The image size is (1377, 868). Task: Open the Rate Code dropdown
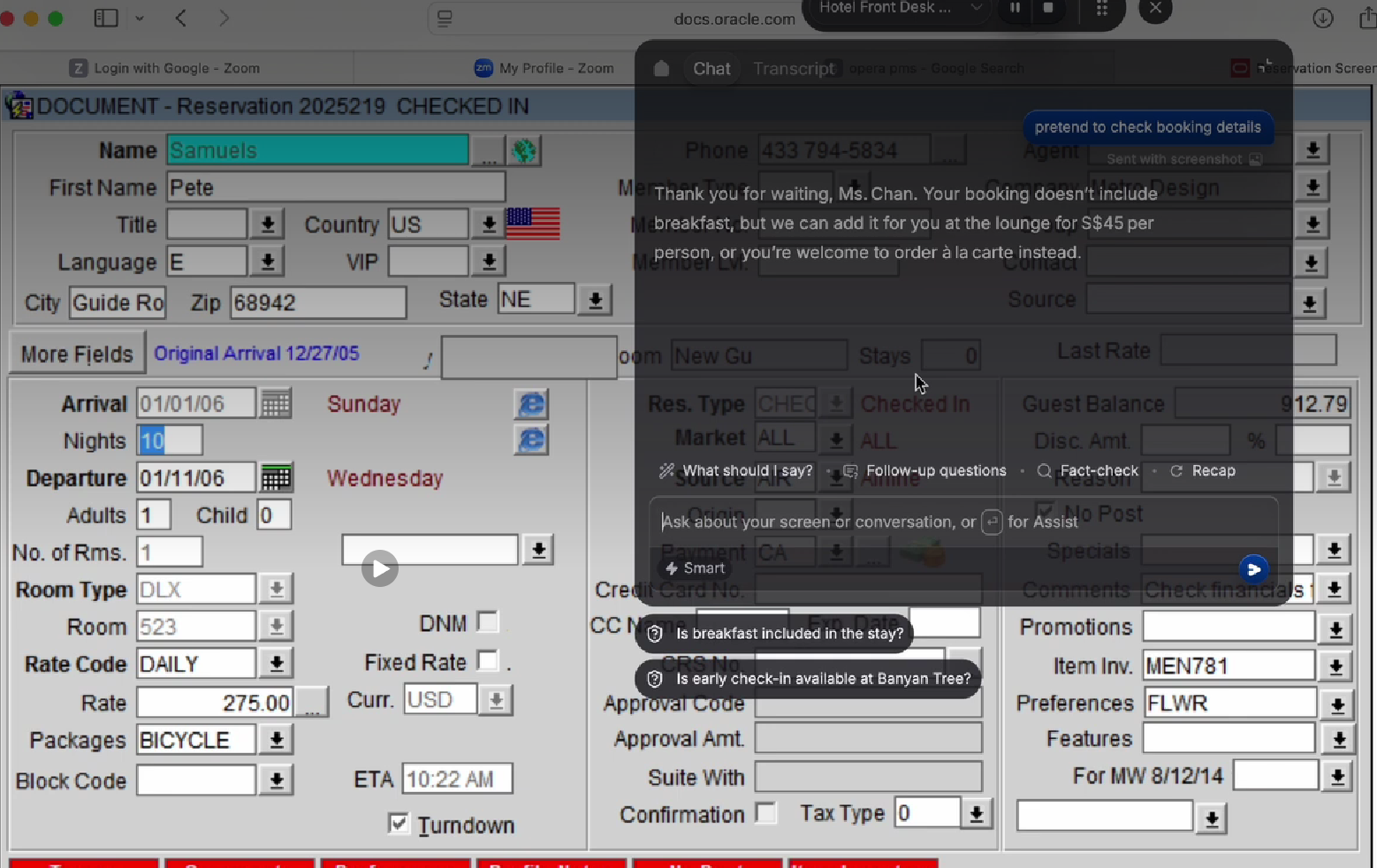275,663
